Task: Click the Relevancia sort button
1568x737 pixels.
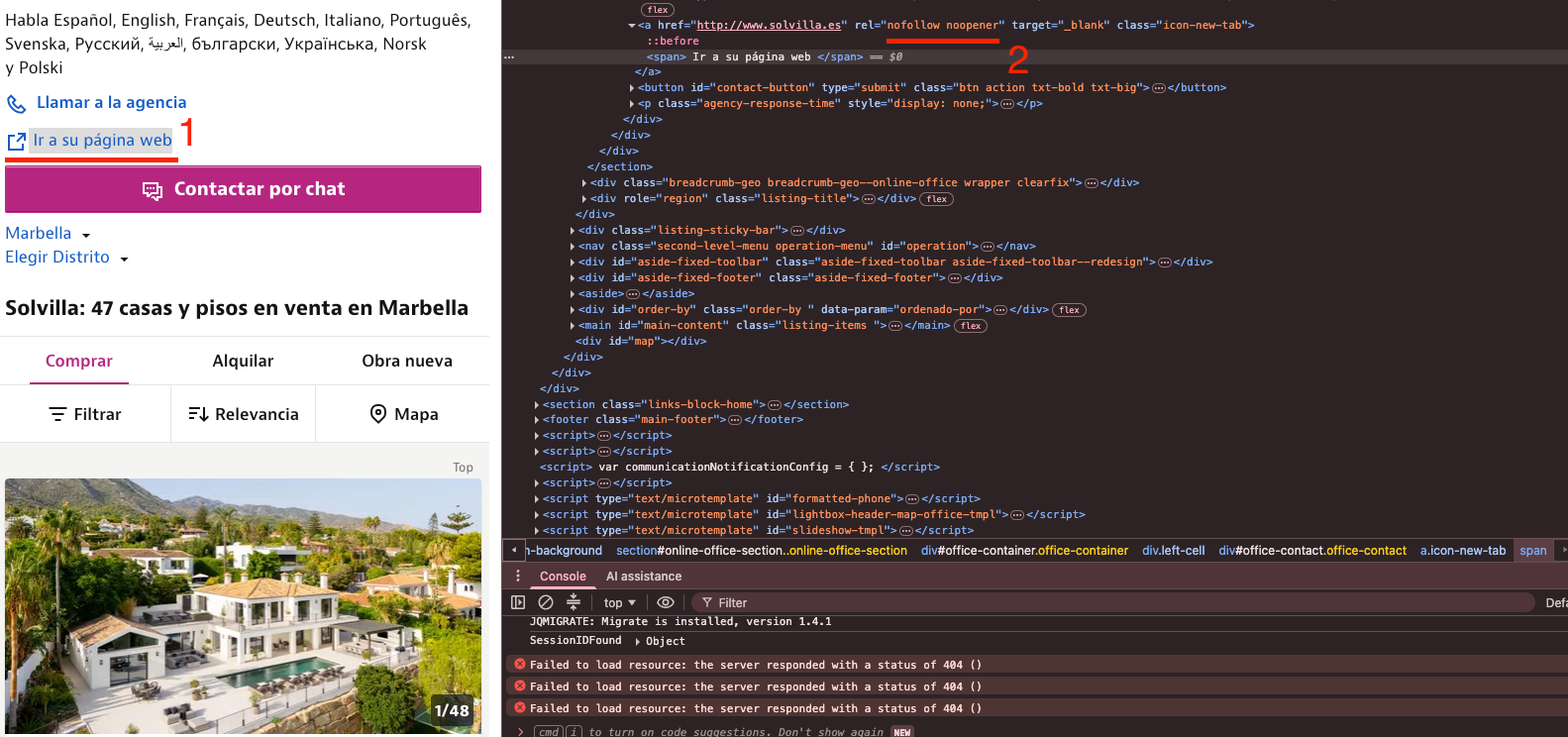Action: tap(243, 414)
